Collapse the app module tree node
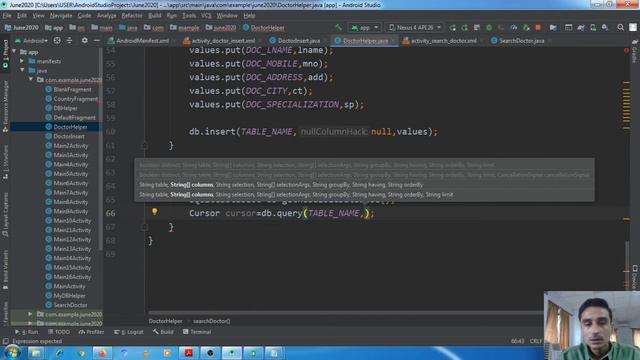The width and height of the screenshot is (640, 360). pyautogui.click(x=15, y=52)
